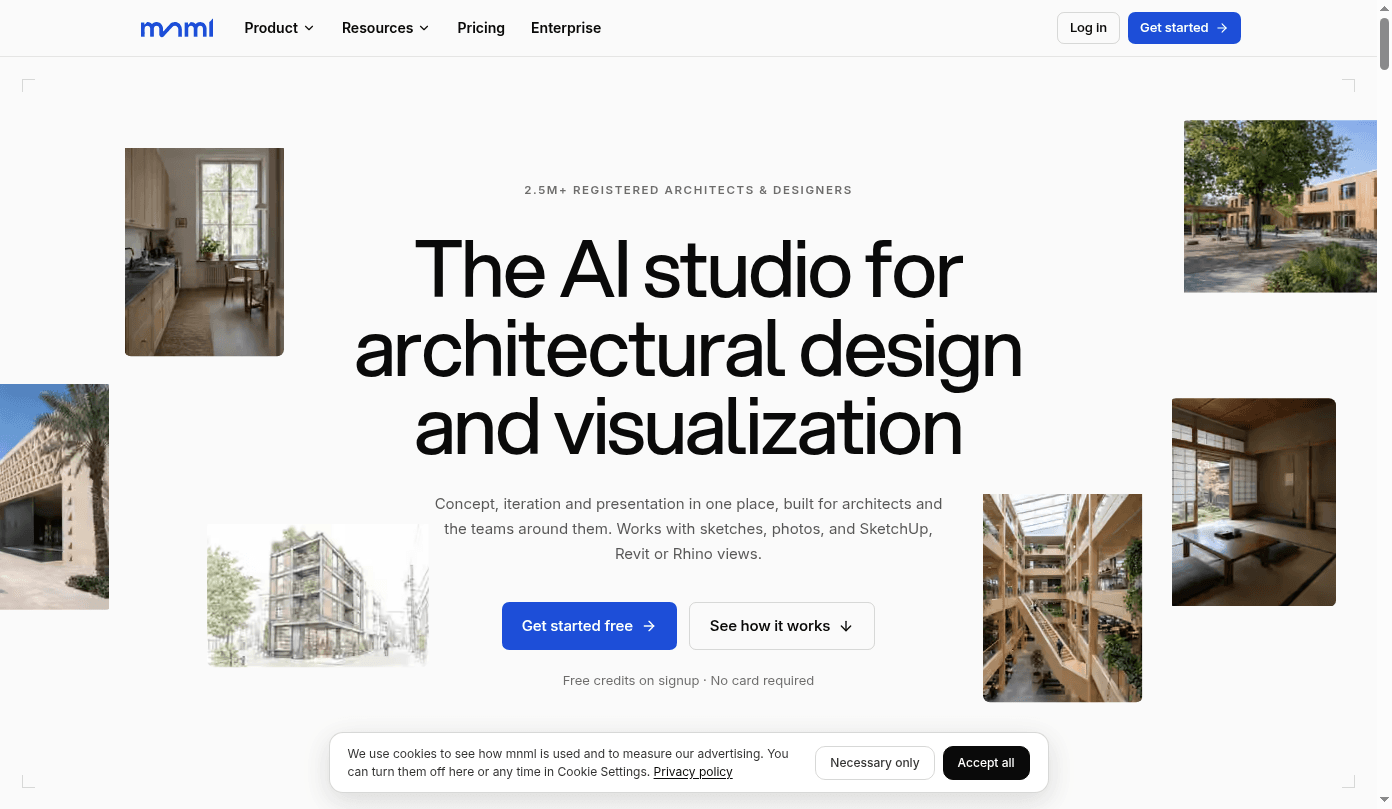This screenshot has width=1392, height=809.
Task: Open the palm tree facade image
Action: (x=54, y=497)
